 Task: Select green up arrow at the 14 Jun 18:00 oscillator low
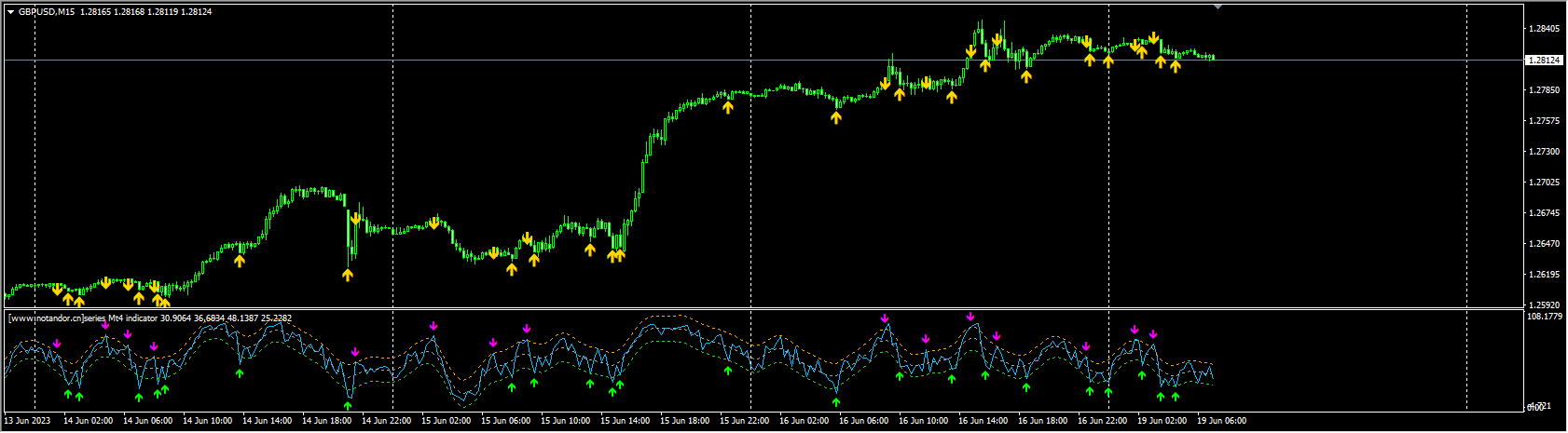click(348, 405)
